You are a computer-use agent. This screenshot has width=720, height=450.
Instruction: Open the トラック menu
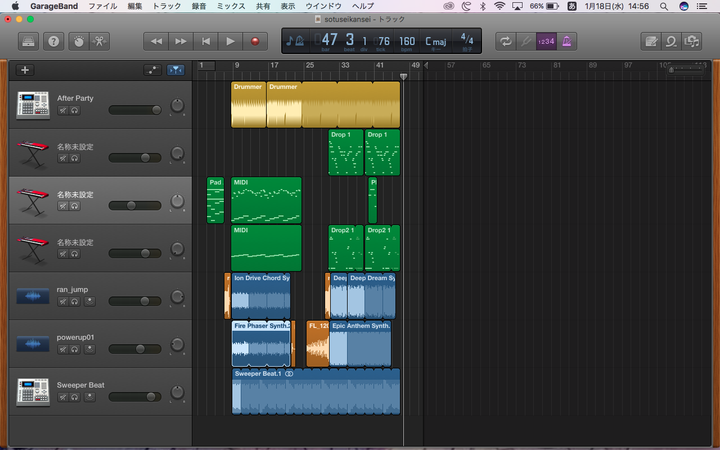[x=167, y=6]
